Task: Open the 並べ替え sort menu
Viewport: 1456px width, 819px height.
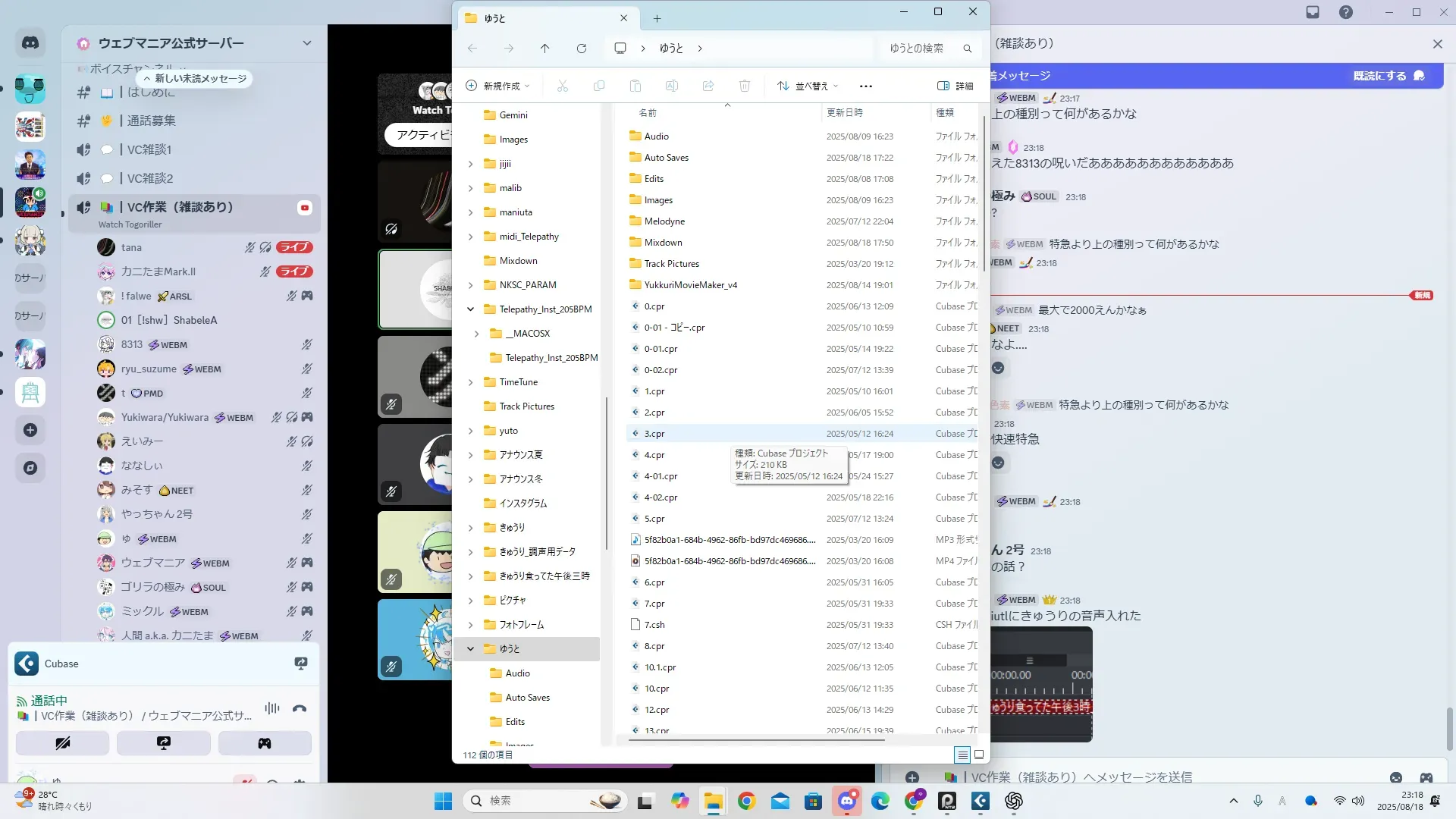Action: click(808, 86)
